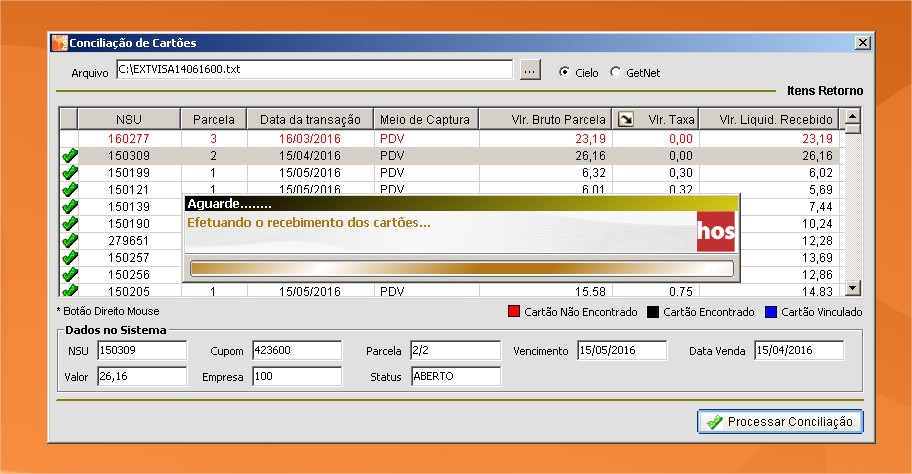
Task: Click the sort arrow icon beside Vlr. Taxa
Action: (x=626, y=120)
